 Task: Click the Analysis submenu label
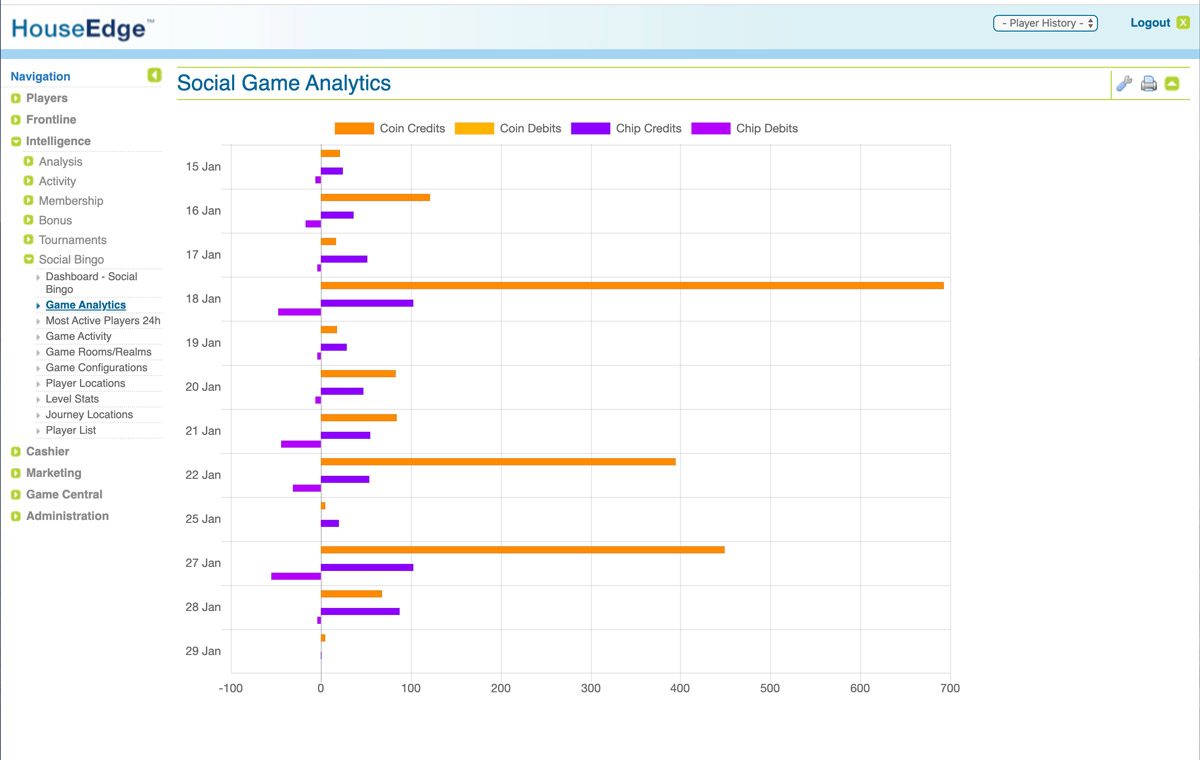coord(61,161)
